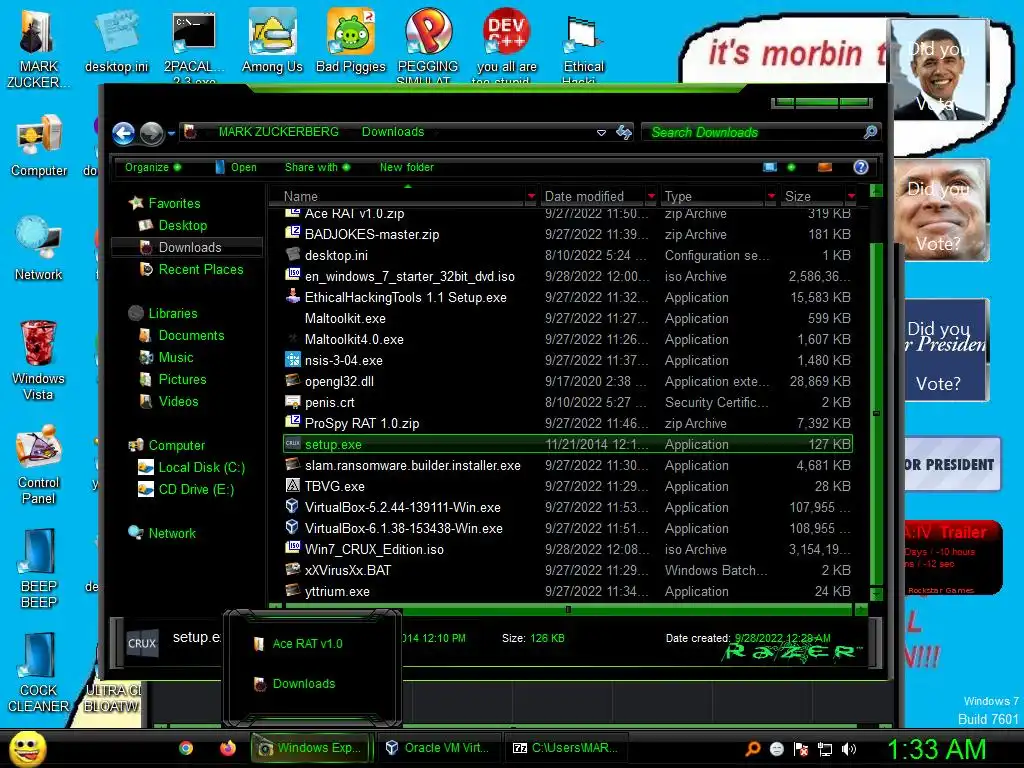Click MARK ZUCKERBERG in the address path

pos(279,132)
